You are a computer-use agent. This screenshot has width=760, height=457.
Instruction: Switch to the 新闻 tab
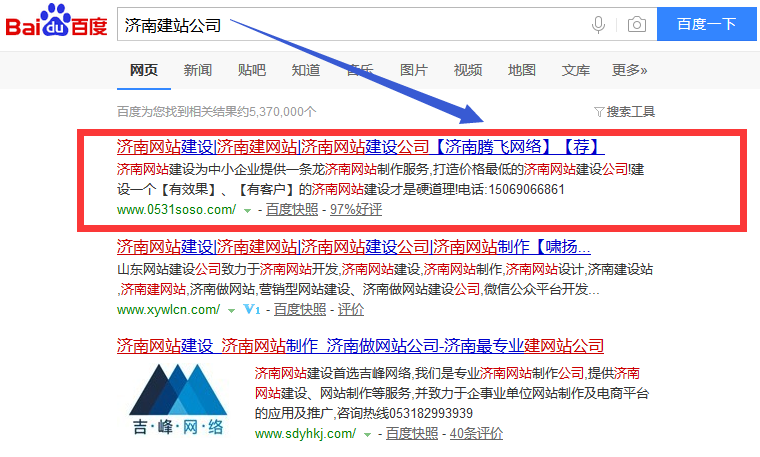point(198,70)
